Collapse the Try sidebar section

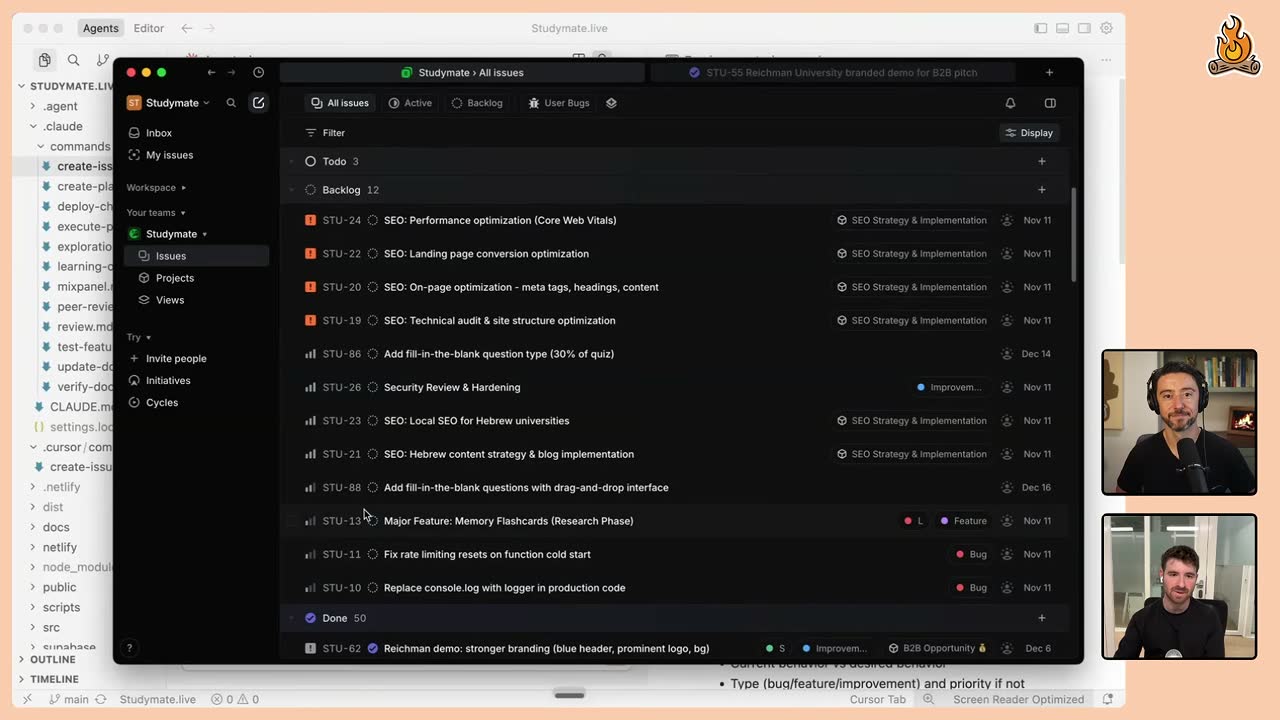(139, 337)
